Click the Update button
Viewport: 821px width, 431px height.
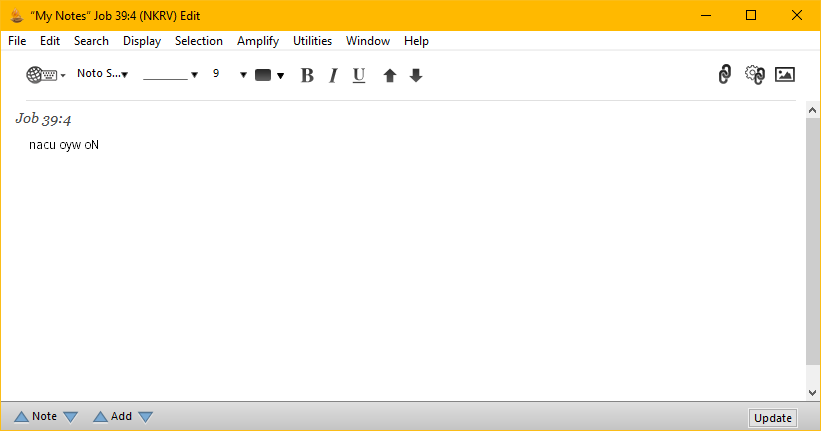(x=772, y=418)
